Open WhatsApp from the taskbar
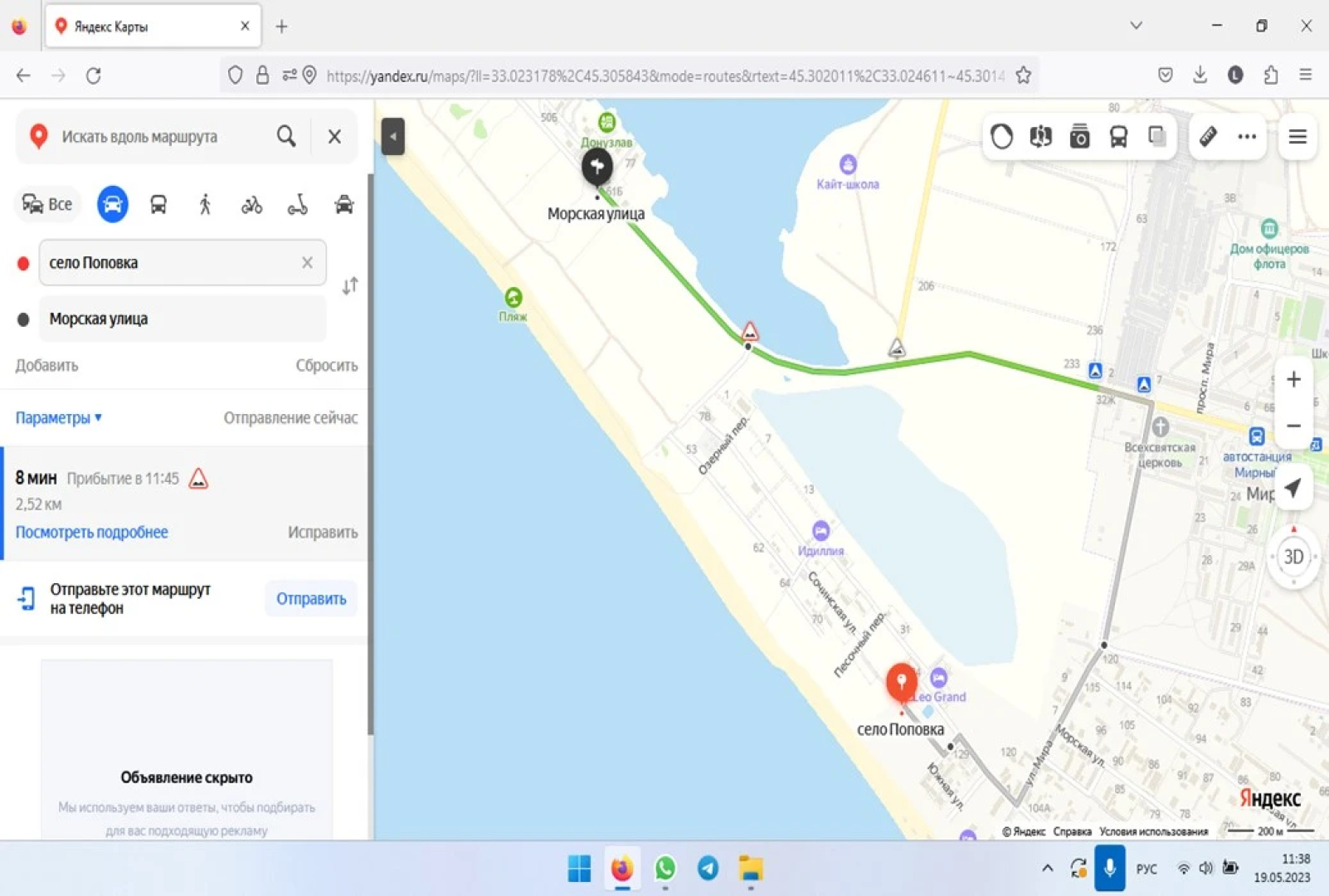1329x896 pixels. 664,869
